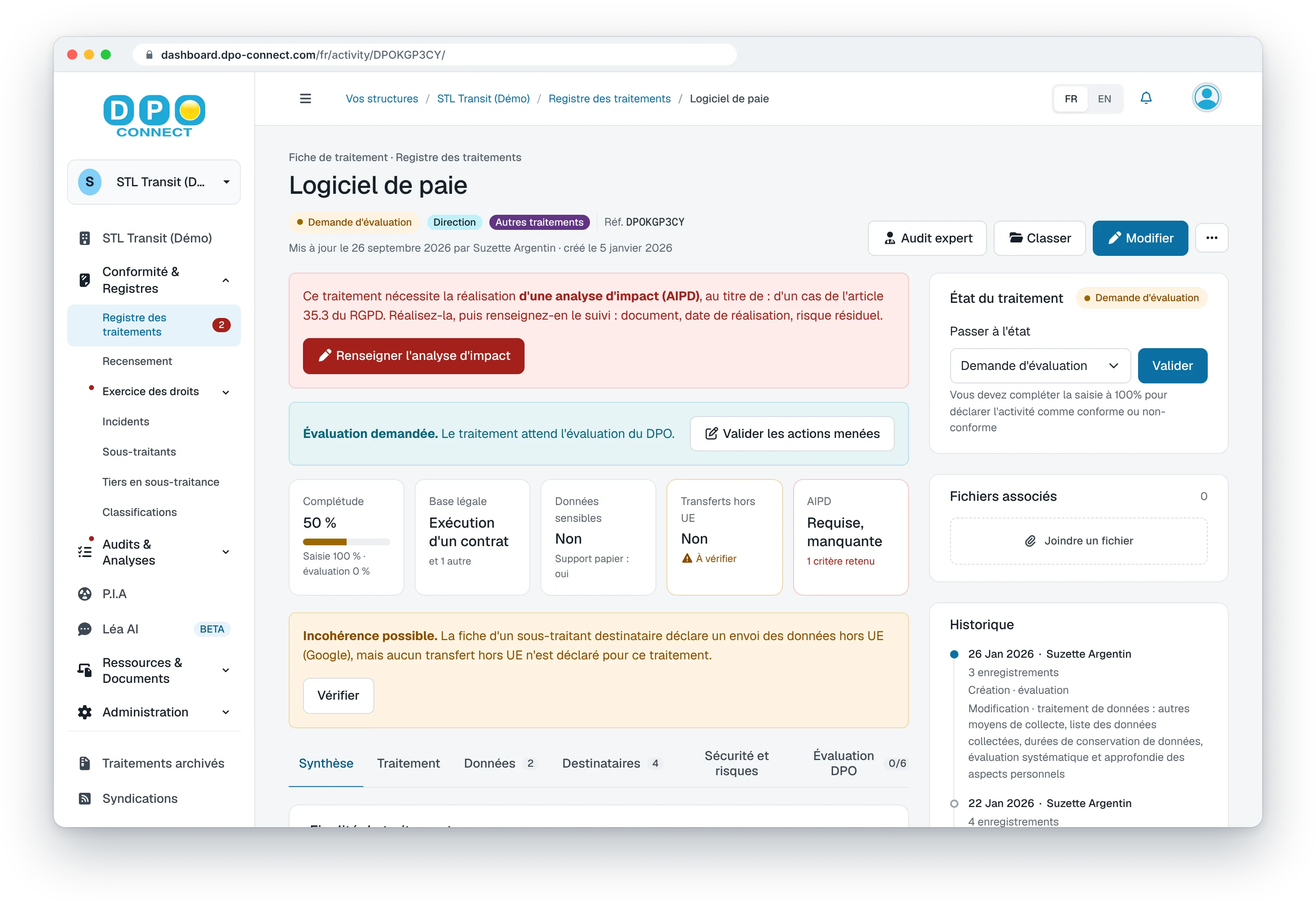The height and width of the screenshot is (901, 1316).
Task: Expand the Ressources & Documents section
Action: pyautogui.click(x=225, y=670)
